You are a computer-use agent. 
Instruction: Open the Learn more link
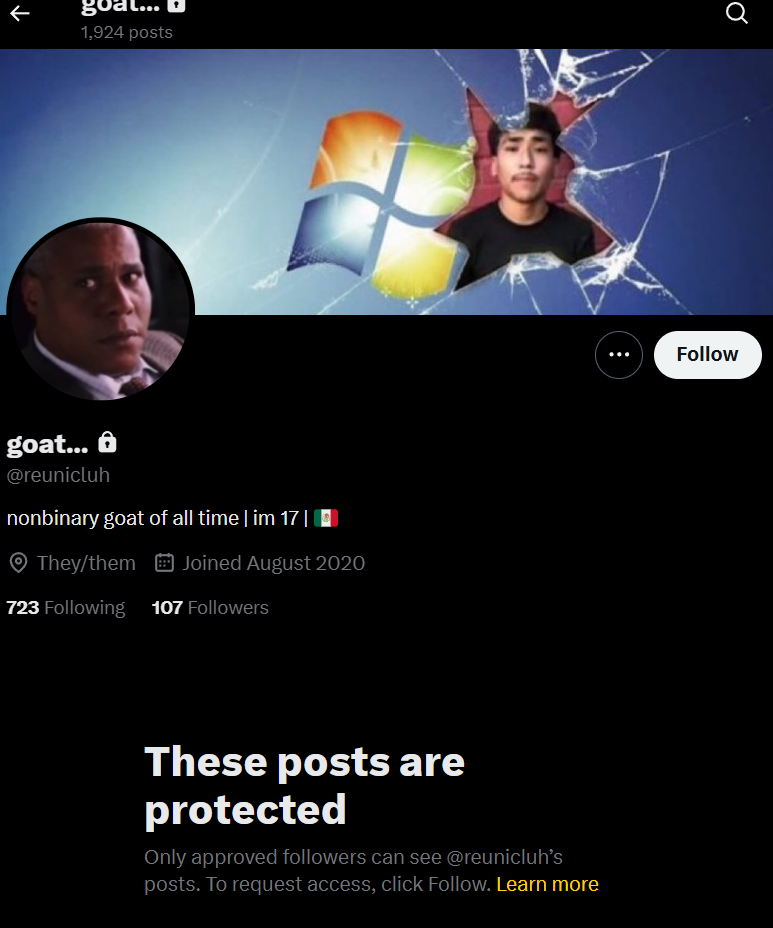tap(547, 884)
